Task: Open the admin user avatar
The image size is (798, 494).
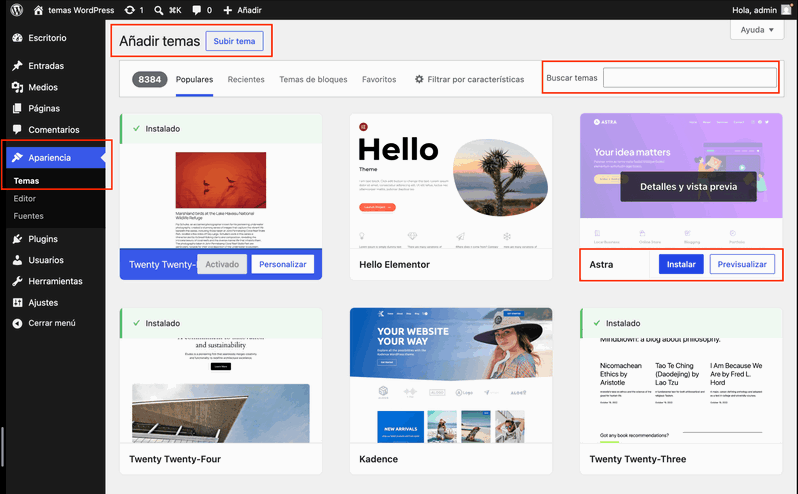Action: point(786,10)
